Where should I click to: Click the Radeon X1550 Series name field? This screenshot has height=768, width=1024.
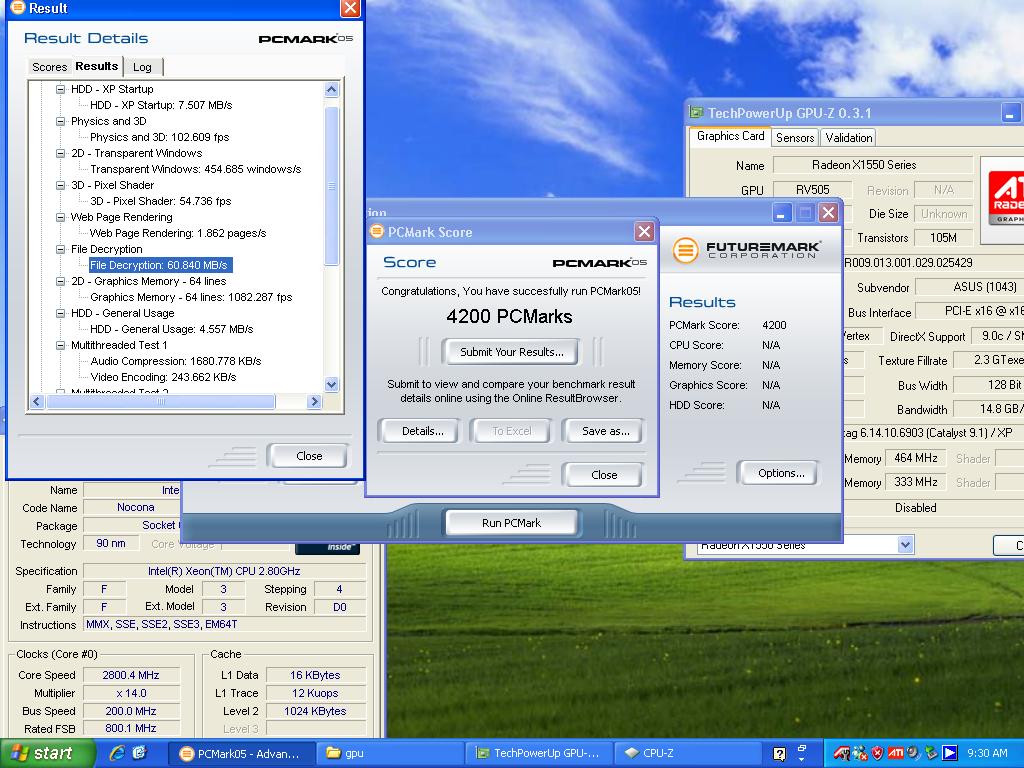point(873,165)
